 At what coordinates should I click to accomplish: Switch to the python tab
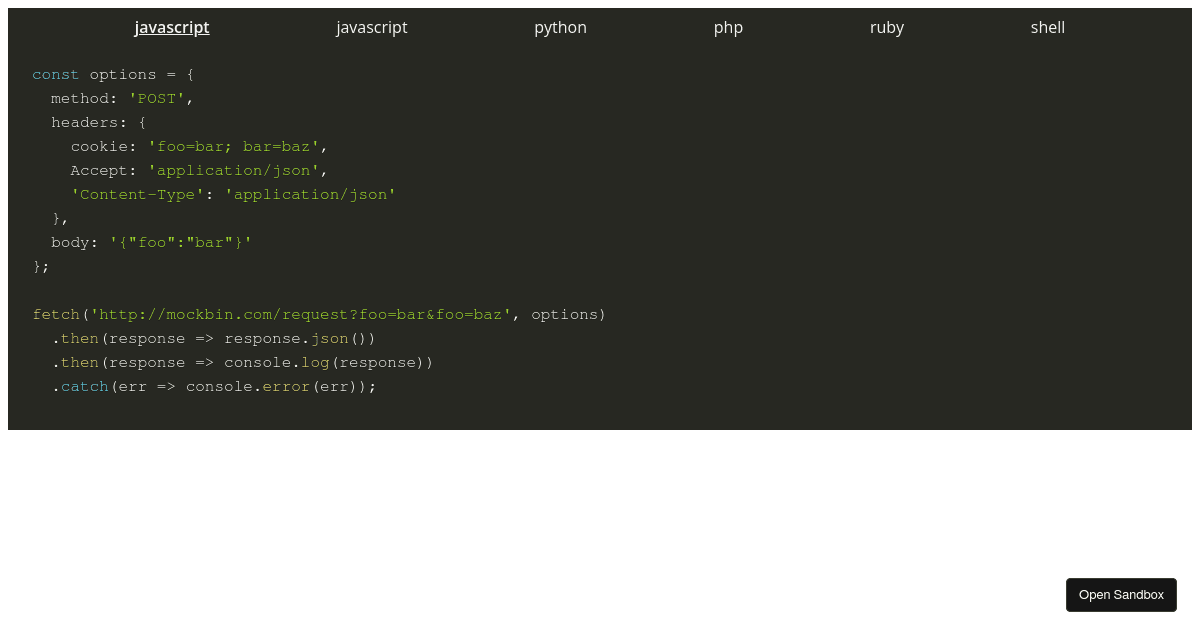tap(560, 27)
